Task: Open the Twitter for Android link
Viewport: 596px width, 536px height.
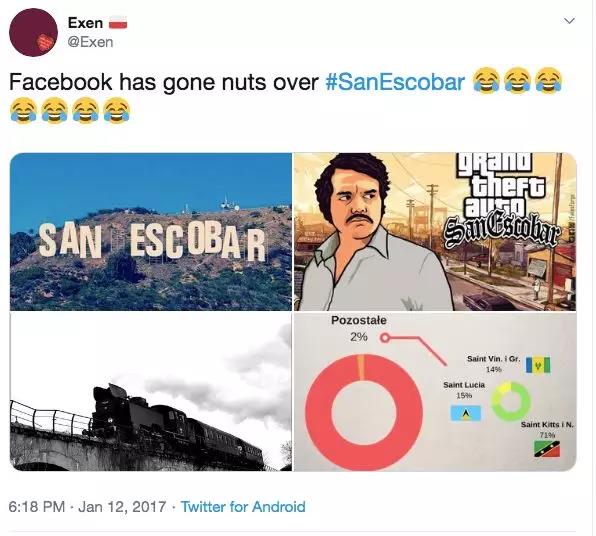Action: [243, 507]
